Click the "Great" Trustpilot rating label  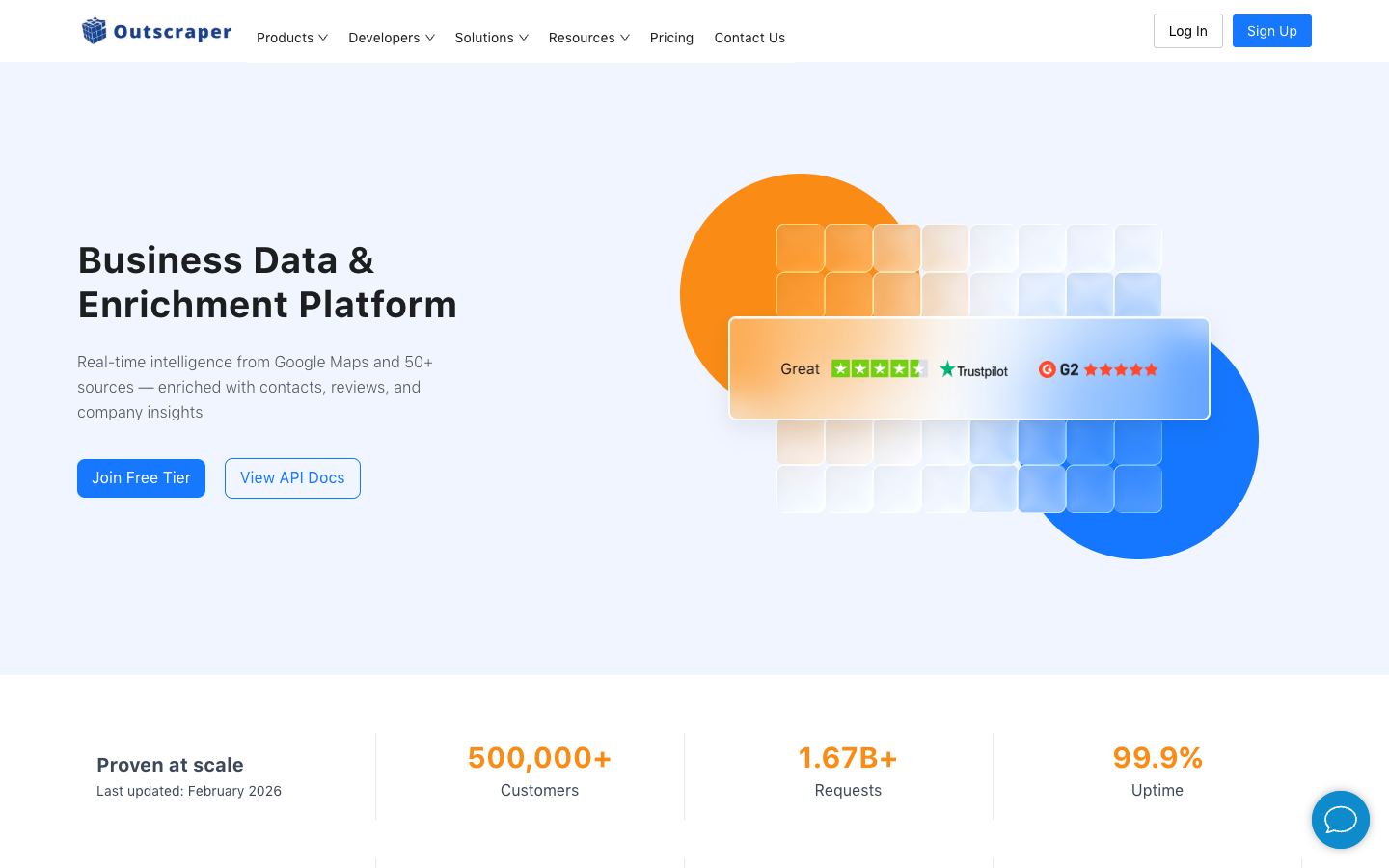pyautogui.click(x=800, y=369)
